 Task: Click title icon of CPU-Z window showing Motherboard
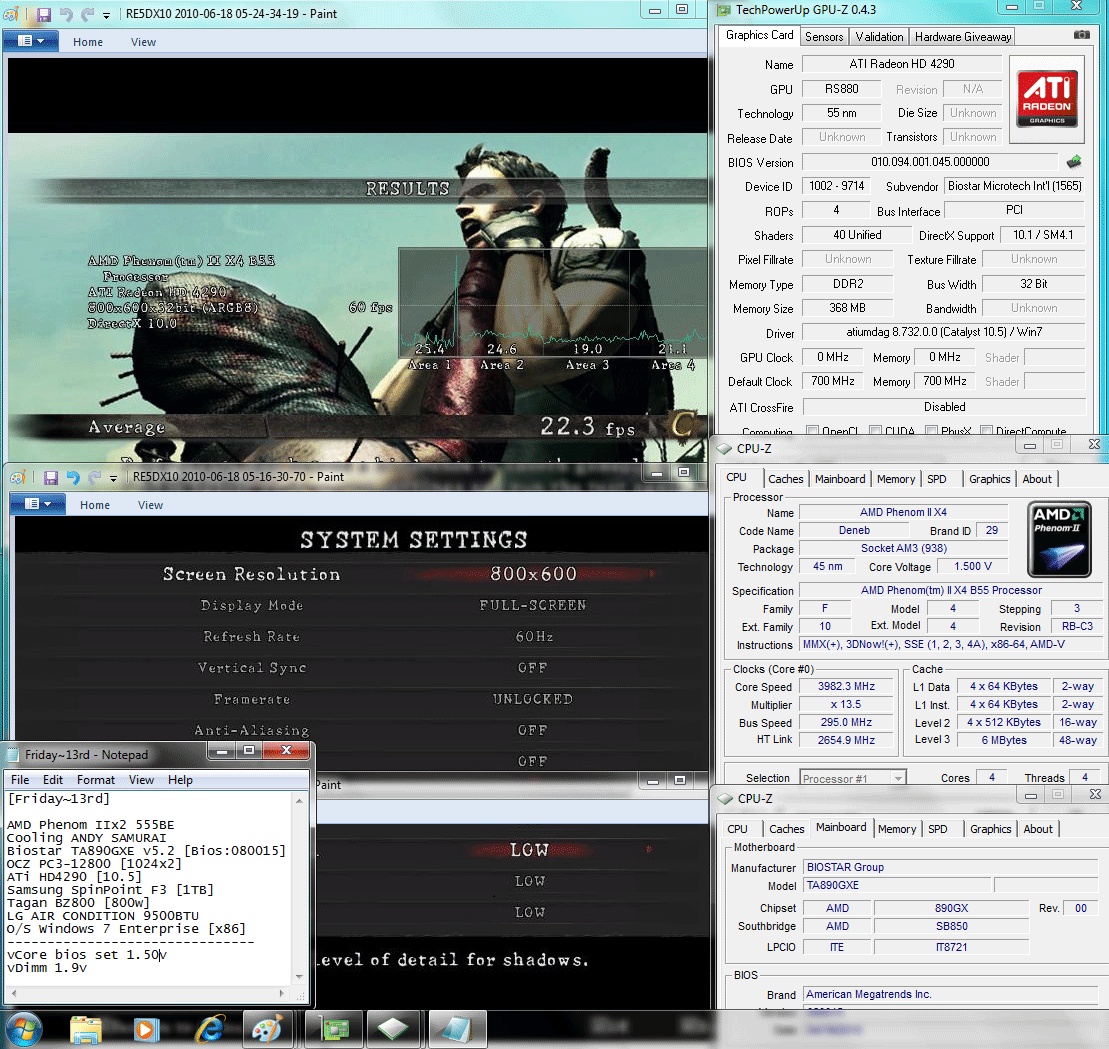pos(725,799)
